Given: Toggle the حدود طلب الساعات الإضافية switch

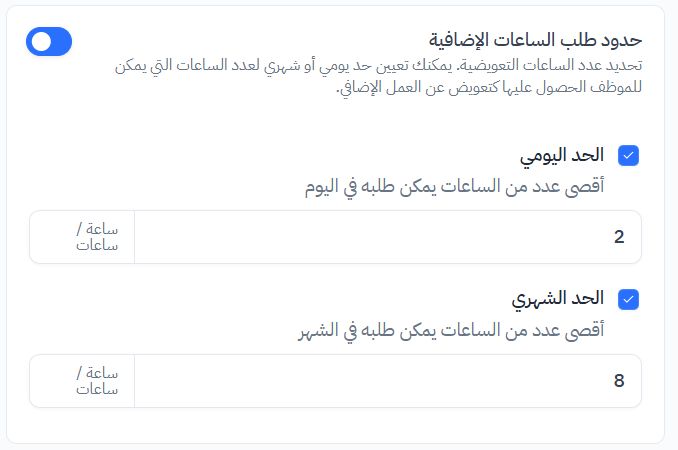Looking at the screenshot, I should coord(50,41).
